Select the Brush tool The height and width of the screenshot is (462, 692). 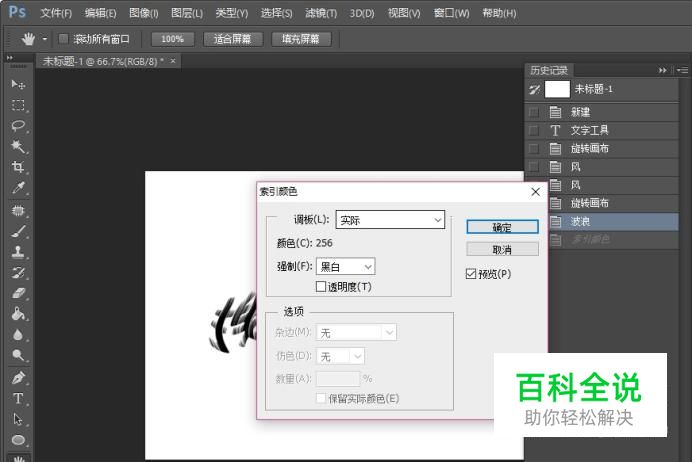pyautogui.click(x=18, y=231)
